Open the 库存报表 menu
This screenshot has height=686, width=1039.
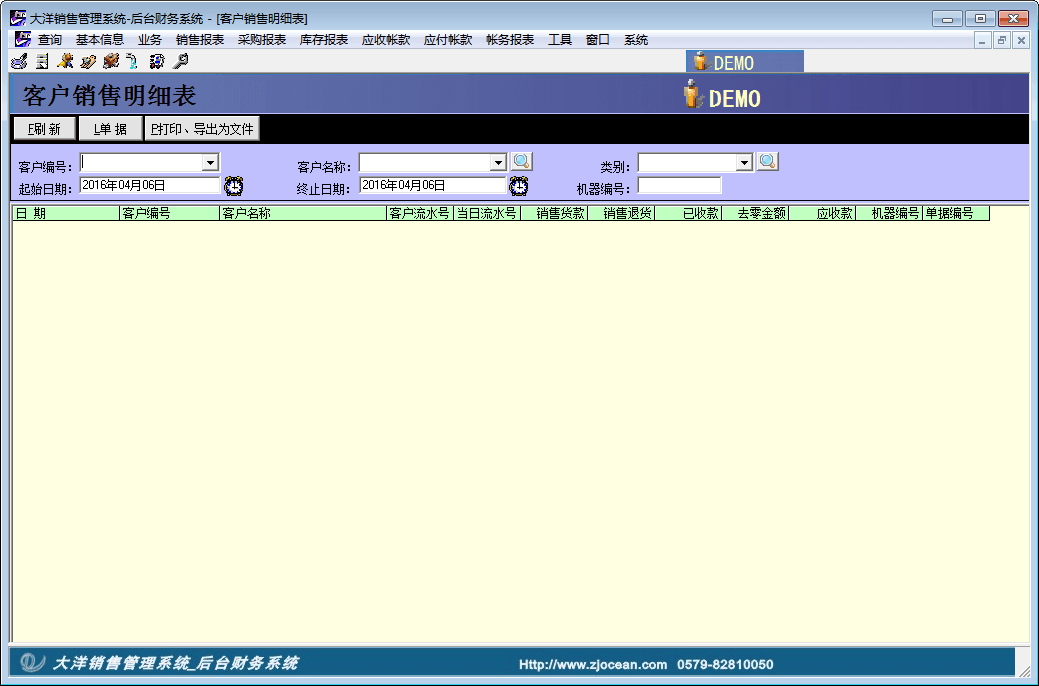click(x=324, y=40)
